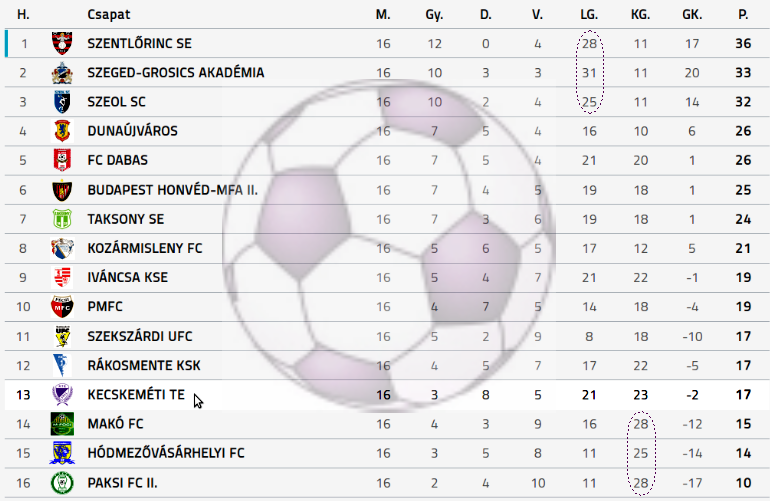
Task: Click the SZEOL SC shield logo
Action: click(62, 102)
